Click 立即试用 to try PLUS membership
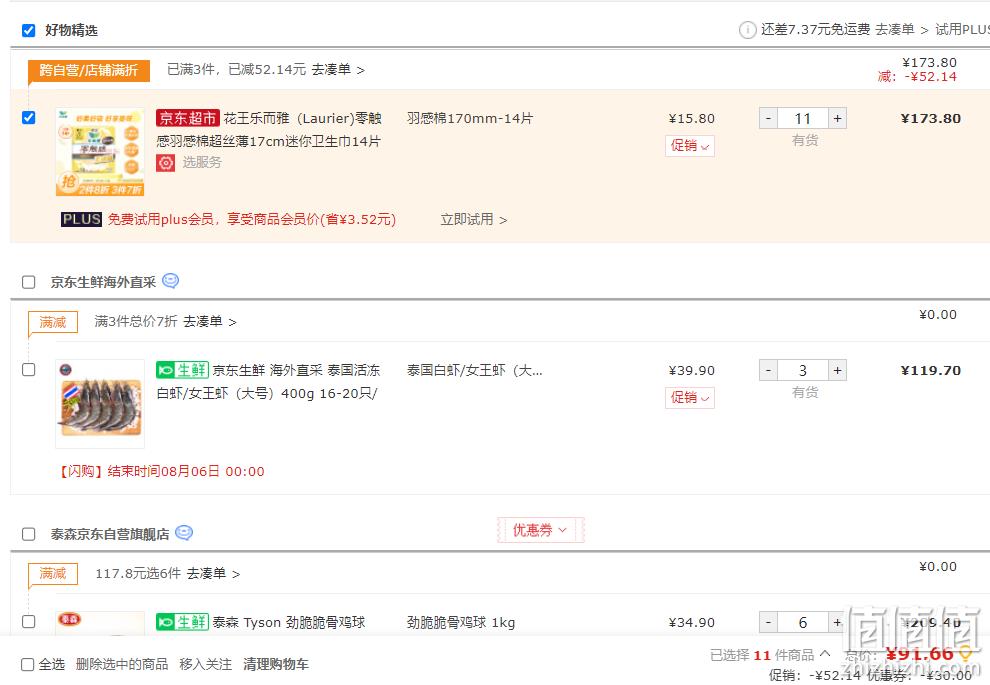Viewport: 990px width, 685px height. pyautogui.click(x=474, y=219)
